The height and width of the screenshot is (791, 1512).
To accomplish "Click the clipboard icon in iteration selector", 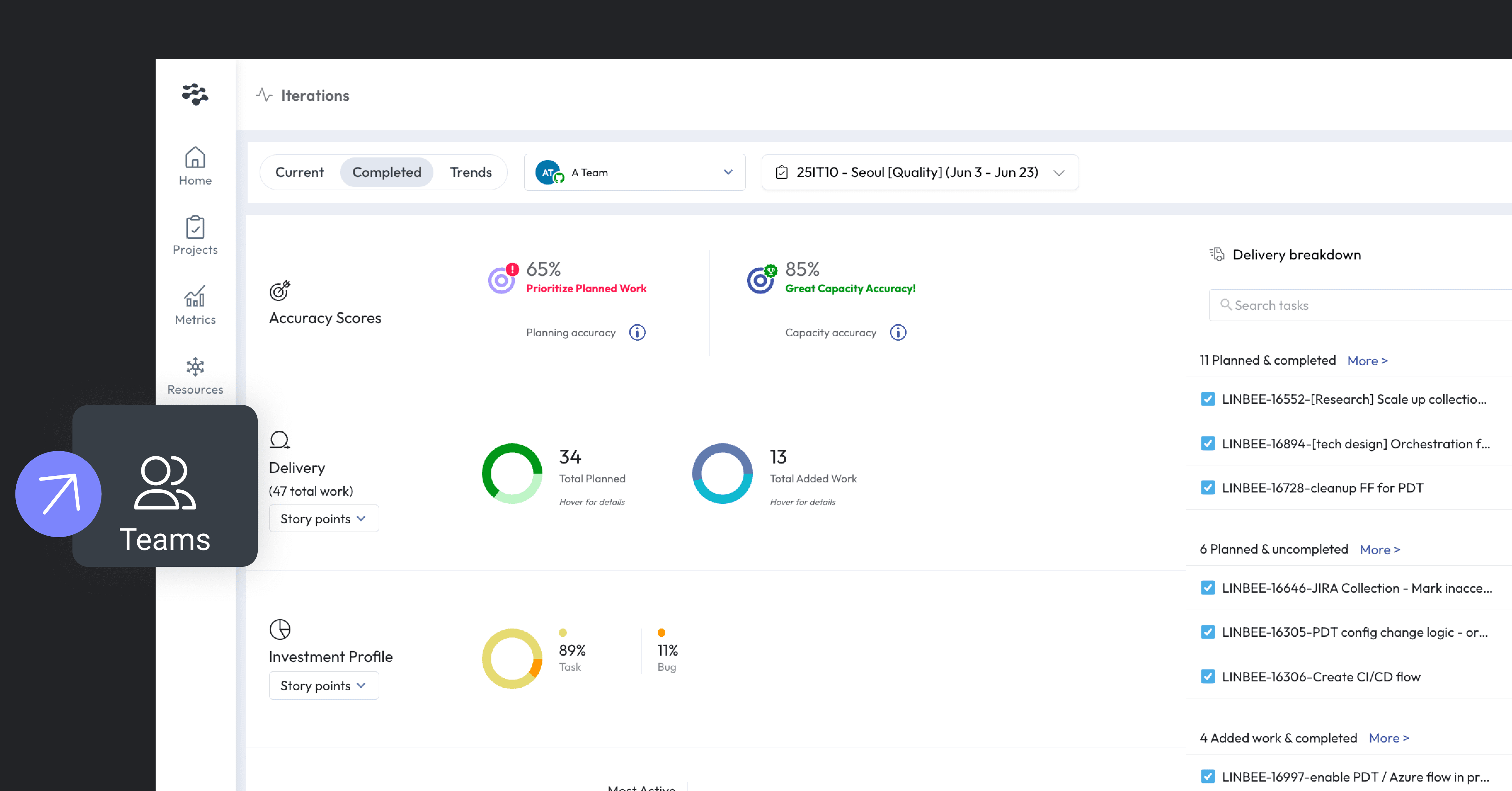I will (x=781, y=173).
